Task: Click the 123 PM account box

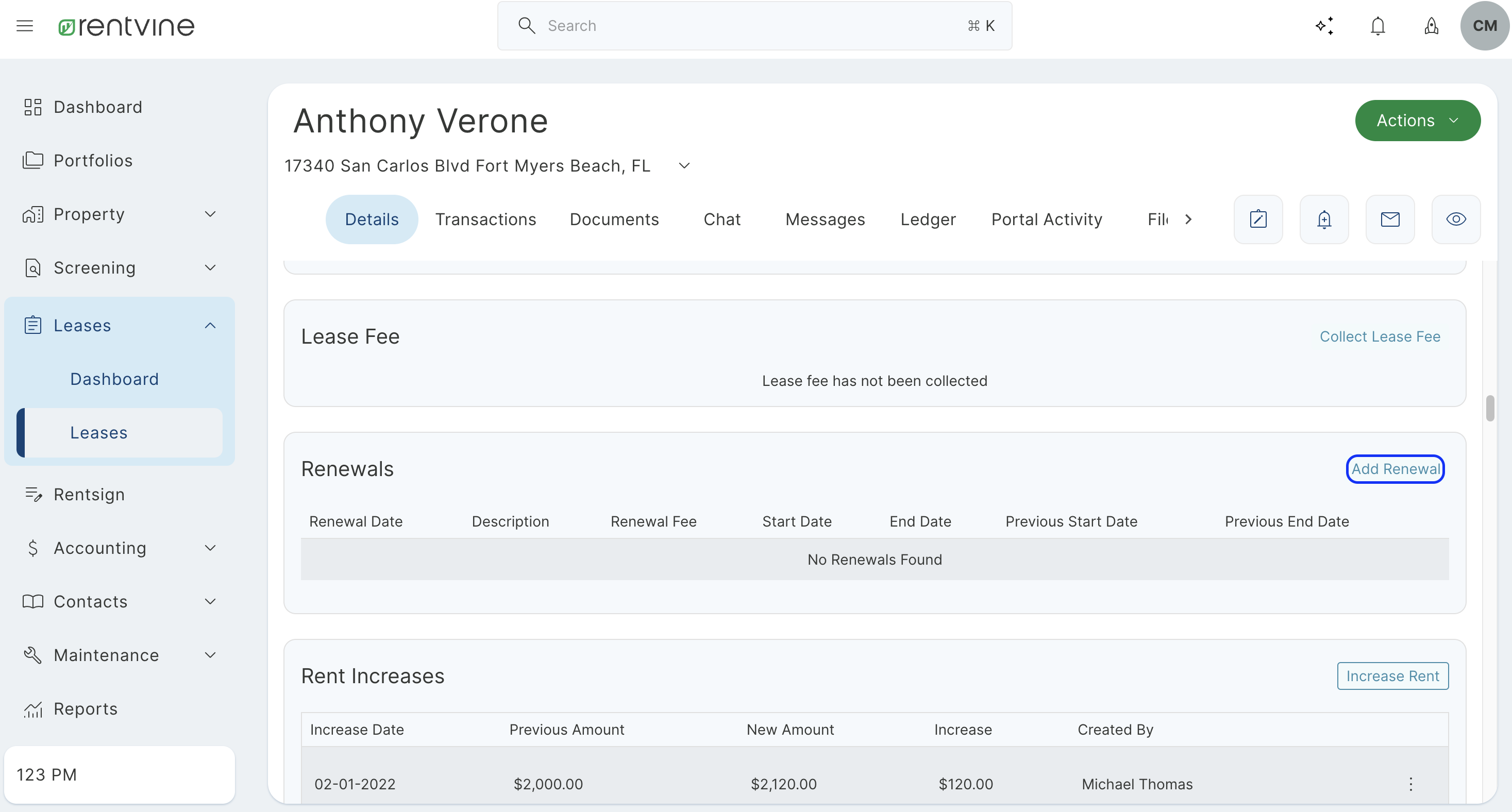Action: point(120,774)
